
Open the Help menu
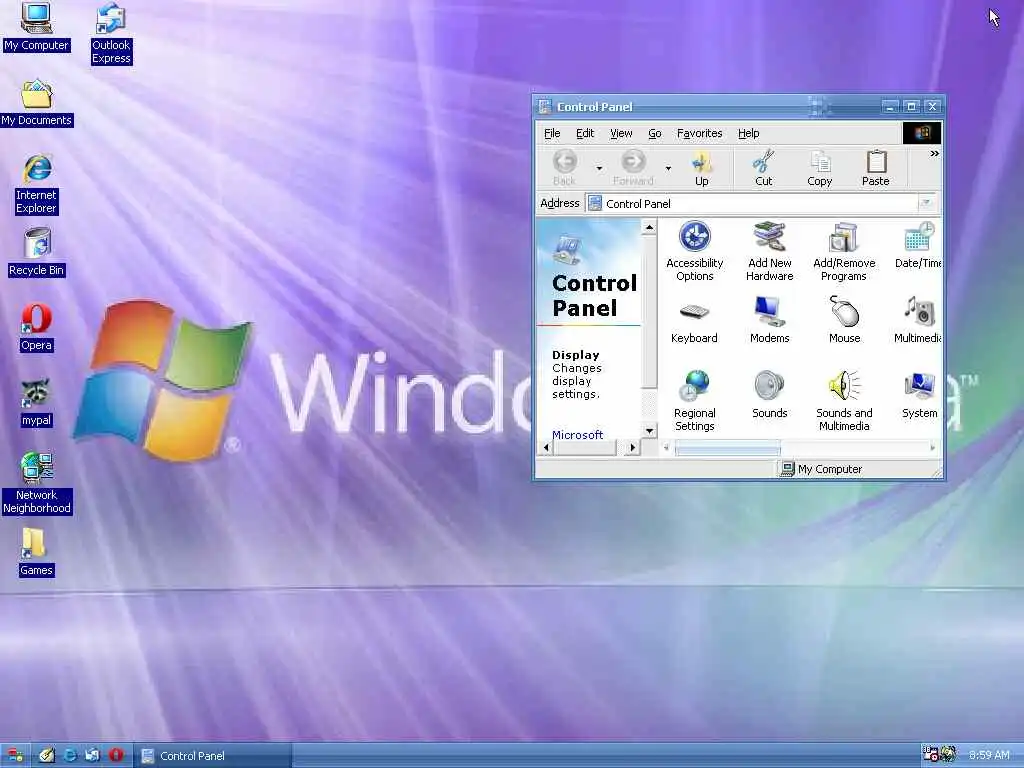748,133
